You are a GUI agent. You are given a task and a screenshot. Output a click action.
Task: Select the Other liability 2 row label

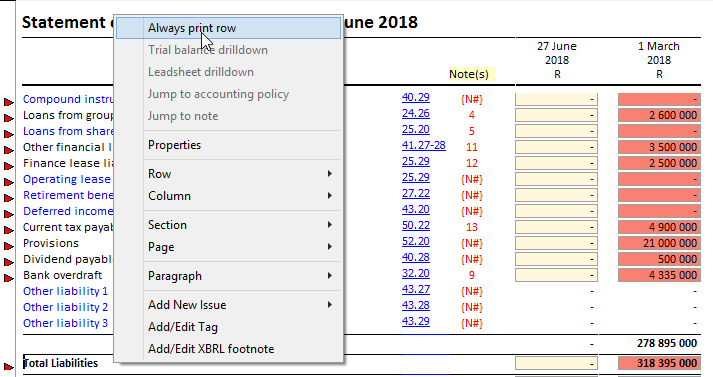click(65, 307)
